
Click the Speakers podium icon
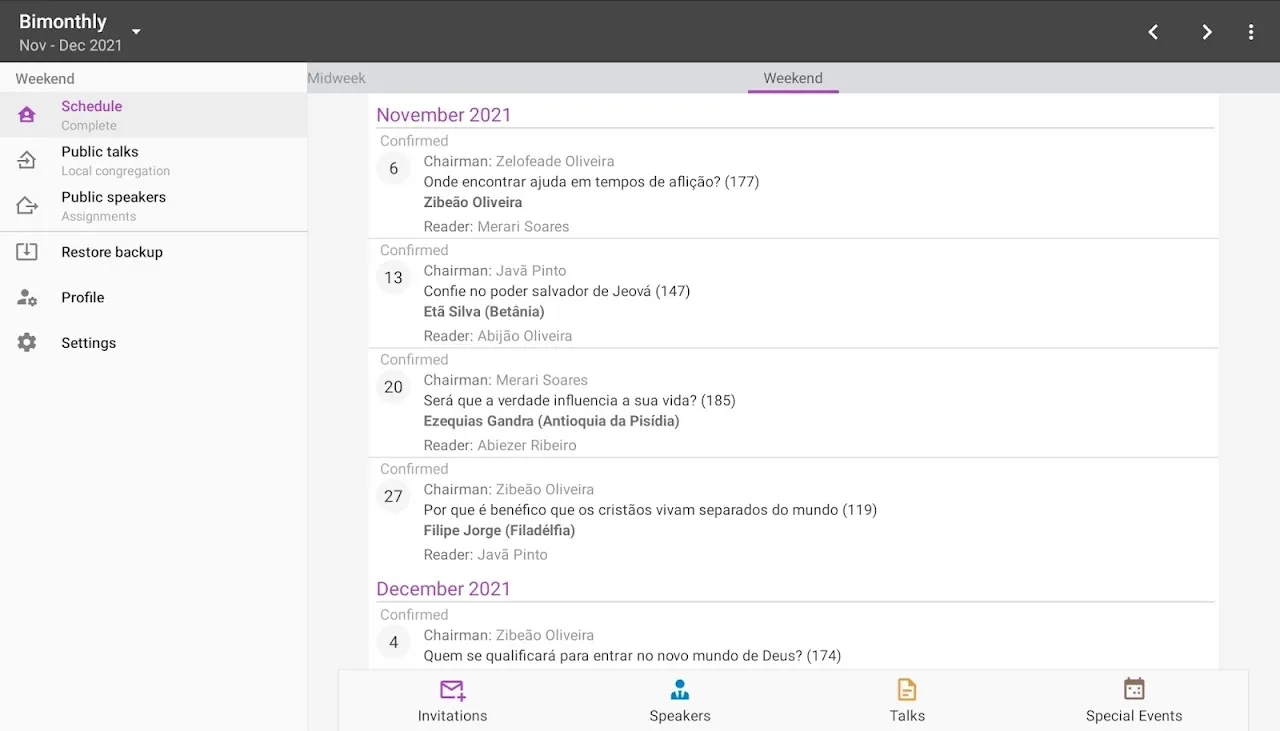680,690
